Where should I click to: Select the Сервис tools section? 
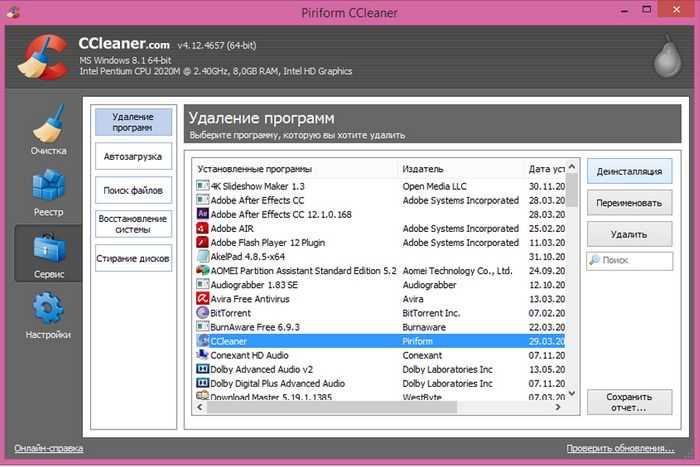pyautogui.click(x=48, y=254)
